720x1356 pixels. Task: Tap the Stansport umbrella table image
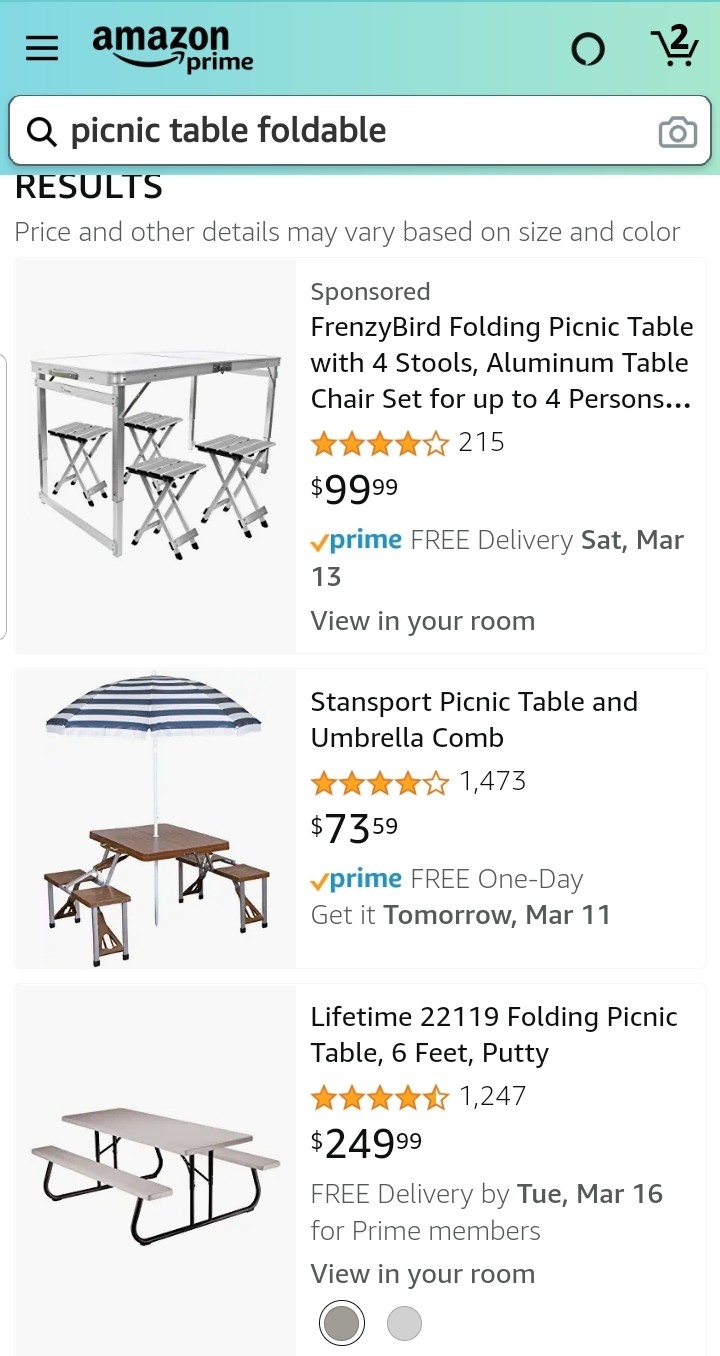(155, 818)
